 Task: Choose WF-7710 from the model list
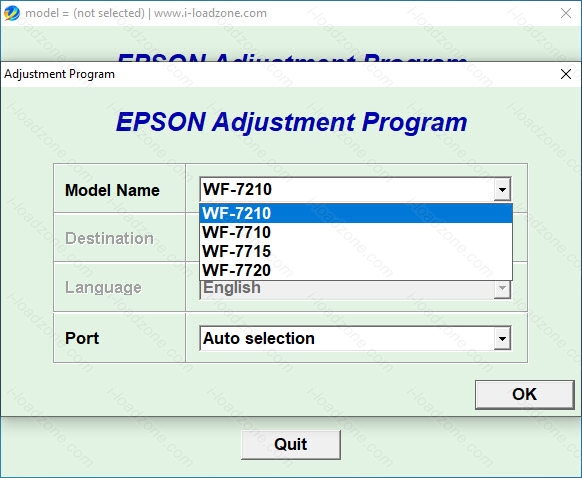point(356,232)
